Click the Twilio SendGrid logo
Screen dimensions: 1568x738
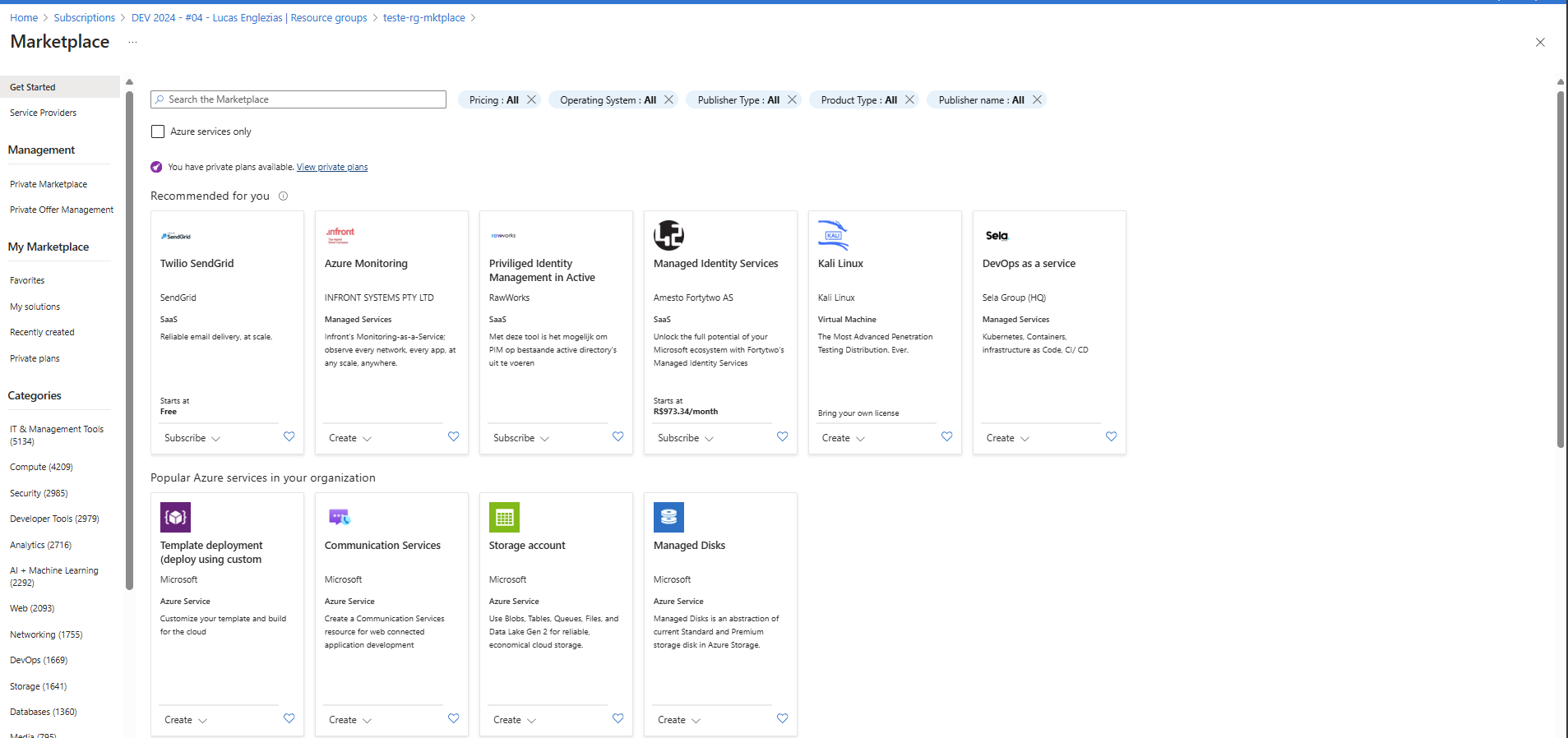[175, 236]
